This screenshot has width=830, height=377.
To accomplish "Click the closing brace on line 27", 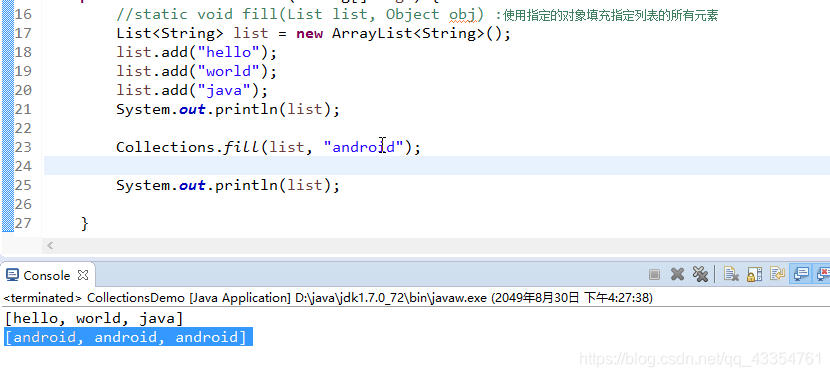I will pyautogui.click(x=85, y=223).
